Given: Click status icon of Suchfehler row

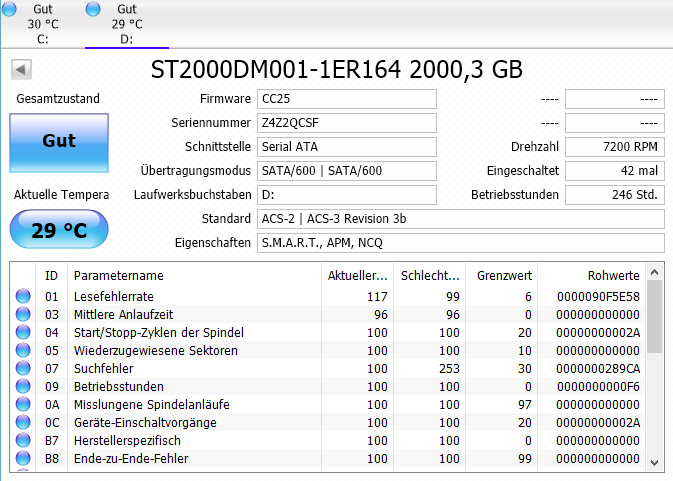Looking at the screenshot, I should coord(23,368).
